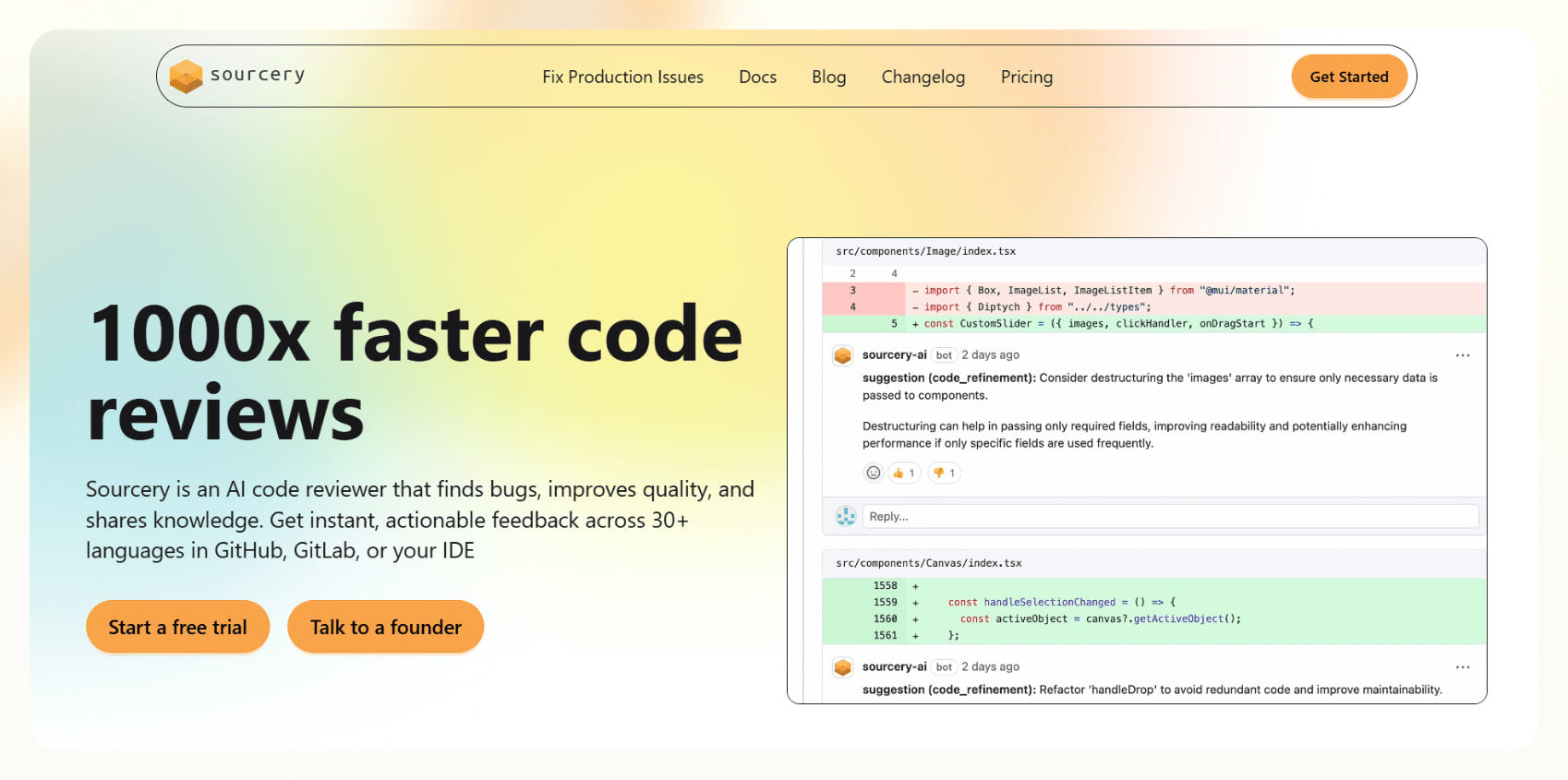This screenshot has width=1568, height=780.
Task: Open the Changelog link
Action: point(923,77)
